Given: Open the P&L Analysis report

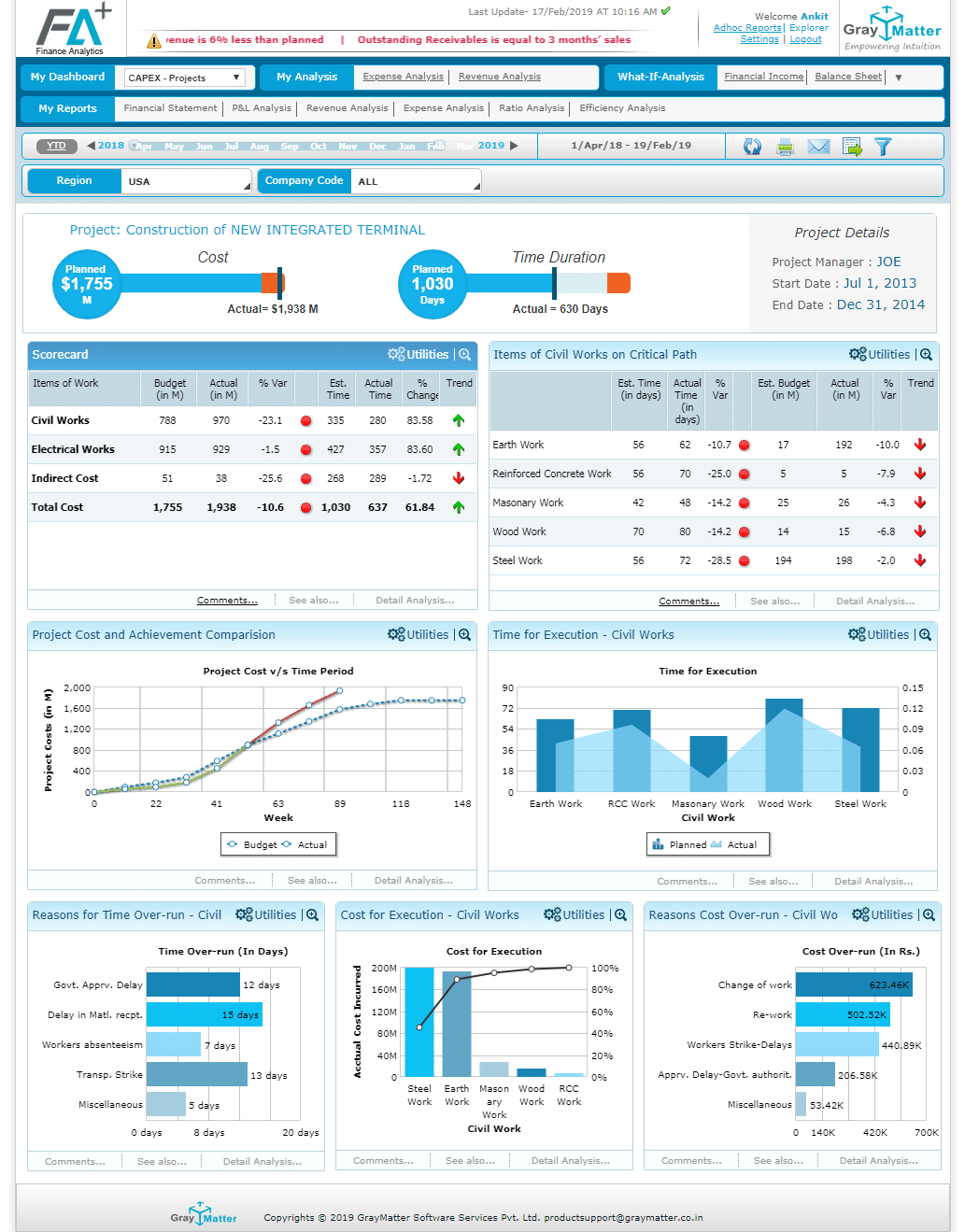Looking at the screenshot, I should tap(262, 108).
